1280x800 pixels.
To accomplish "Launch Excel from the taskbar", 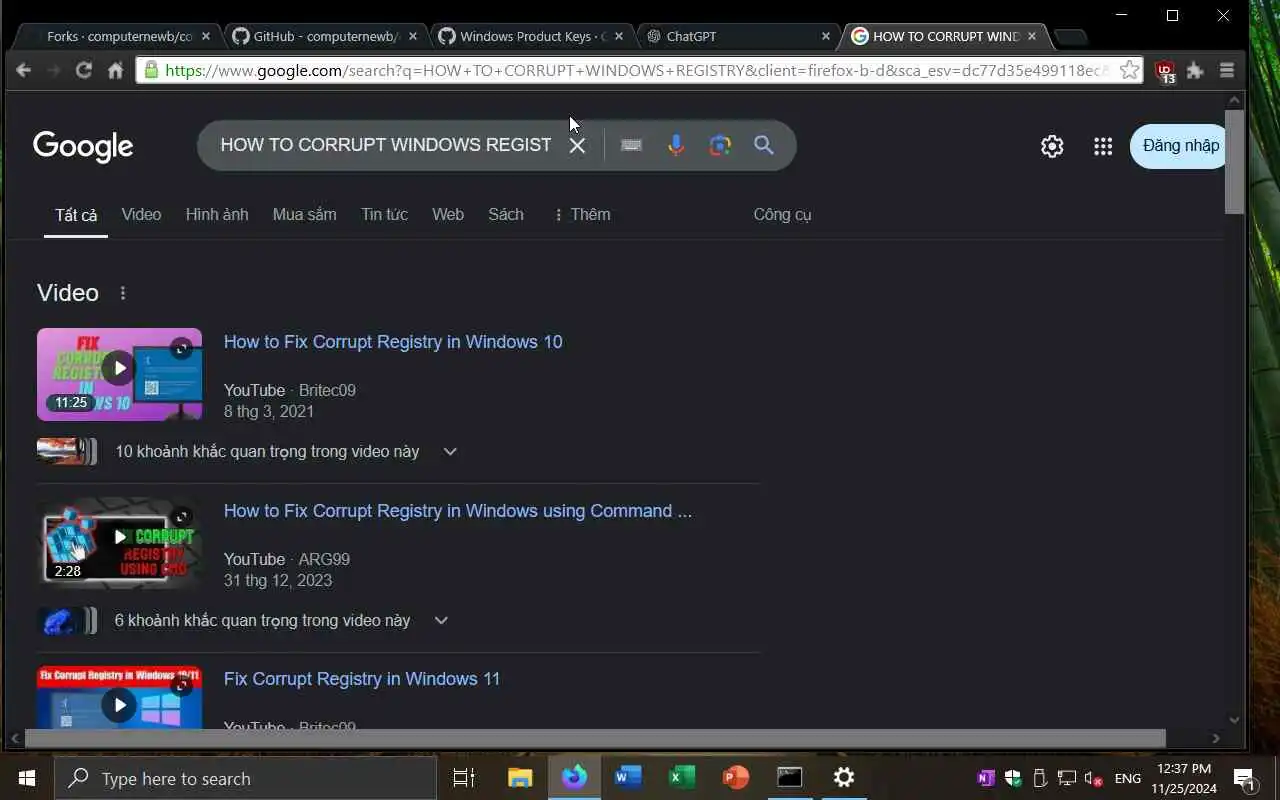I will click(x=682, y=778).
